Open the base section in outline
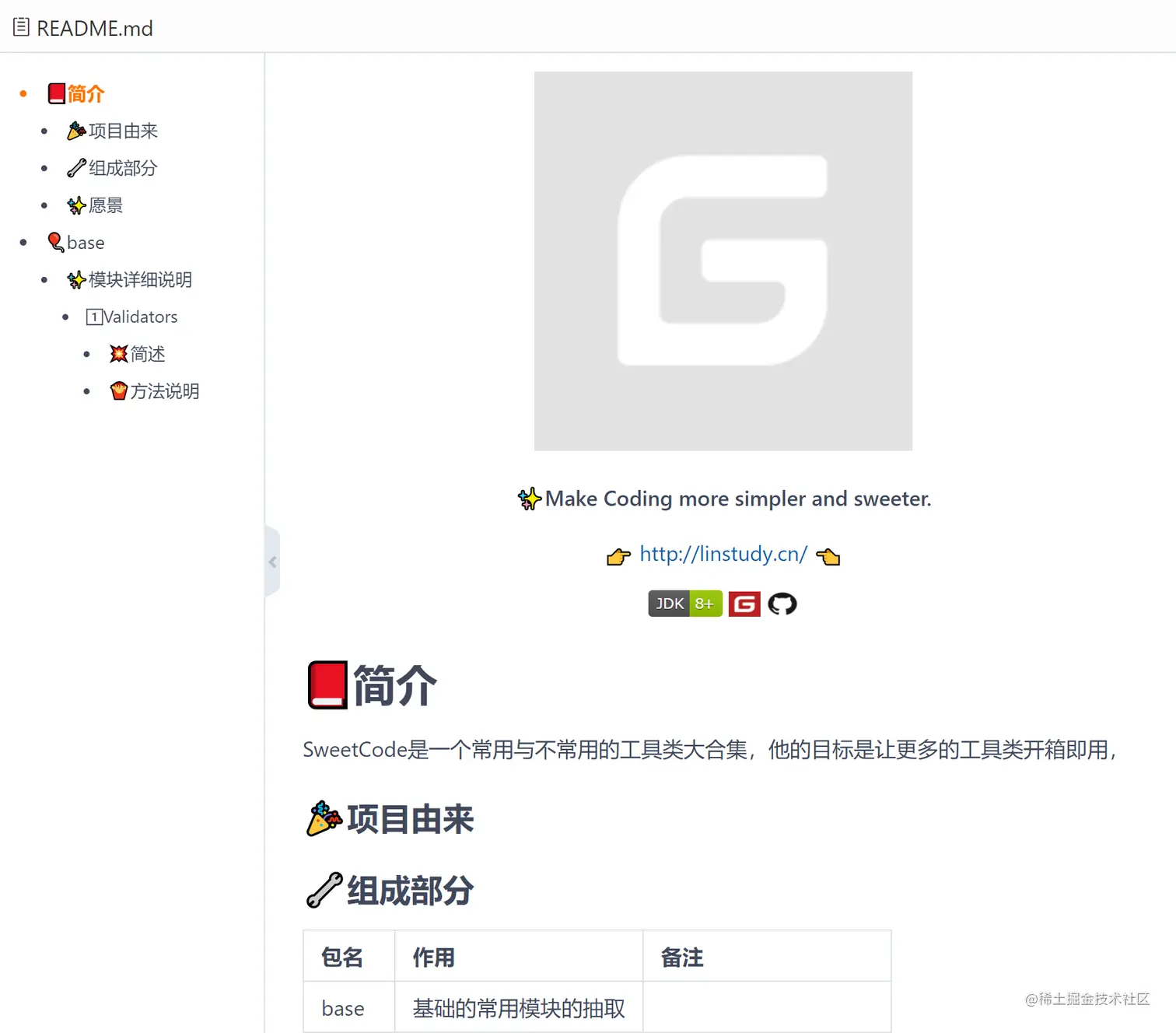 [76, 243]
